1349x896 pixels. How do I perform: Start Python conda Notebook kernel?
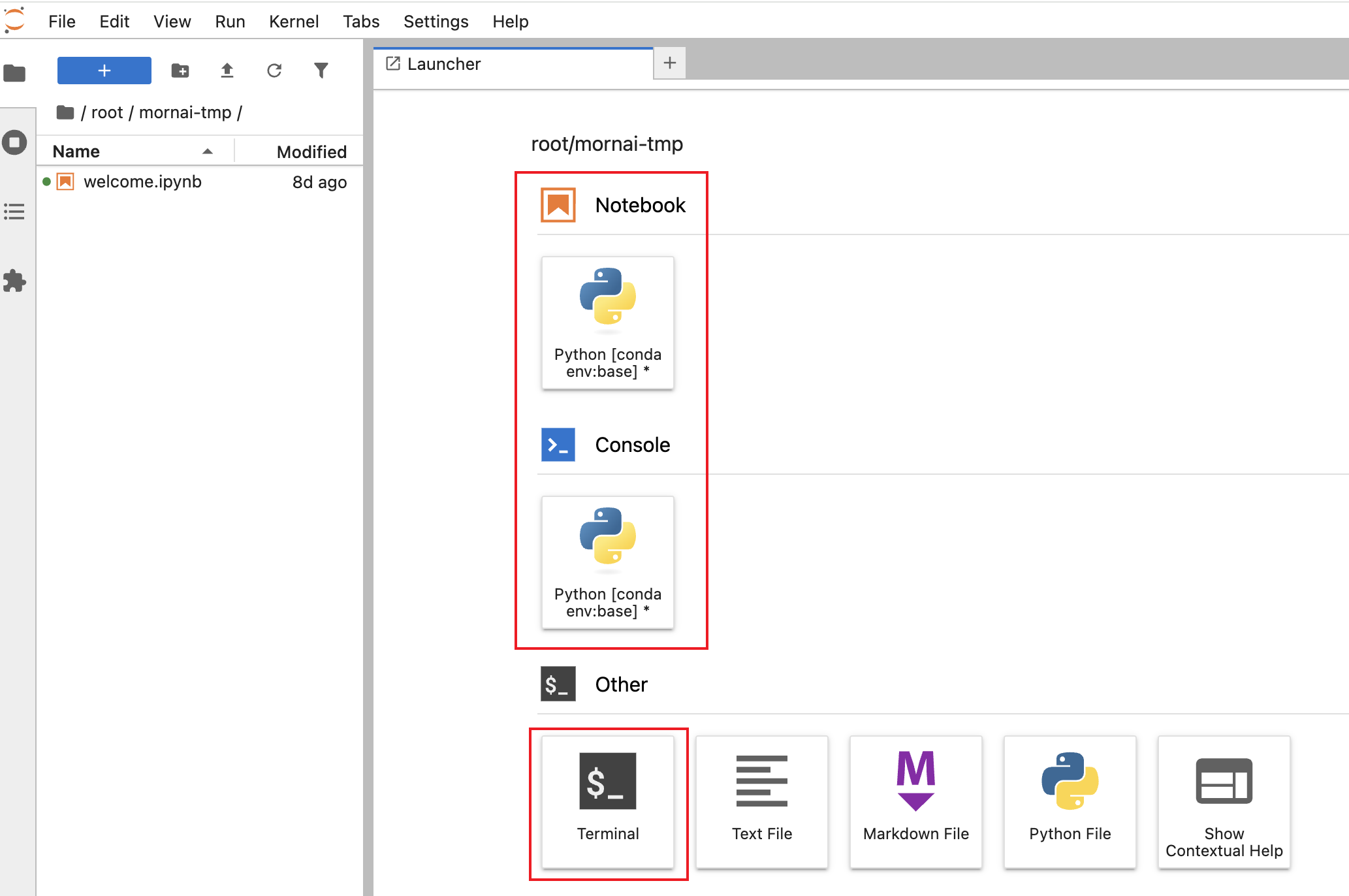click(x=607, y=323)
